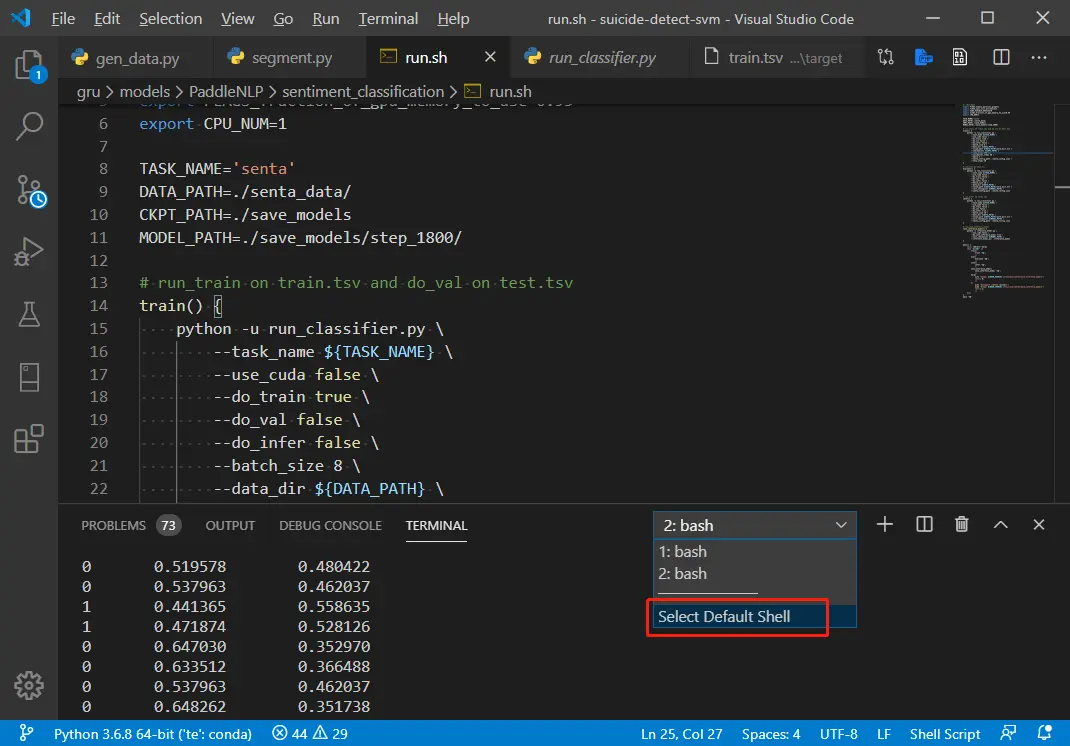Viewport: 1070px width, 746px height.
Task: Open the Notebook icon in activity bar
Action: click(29, 377)
